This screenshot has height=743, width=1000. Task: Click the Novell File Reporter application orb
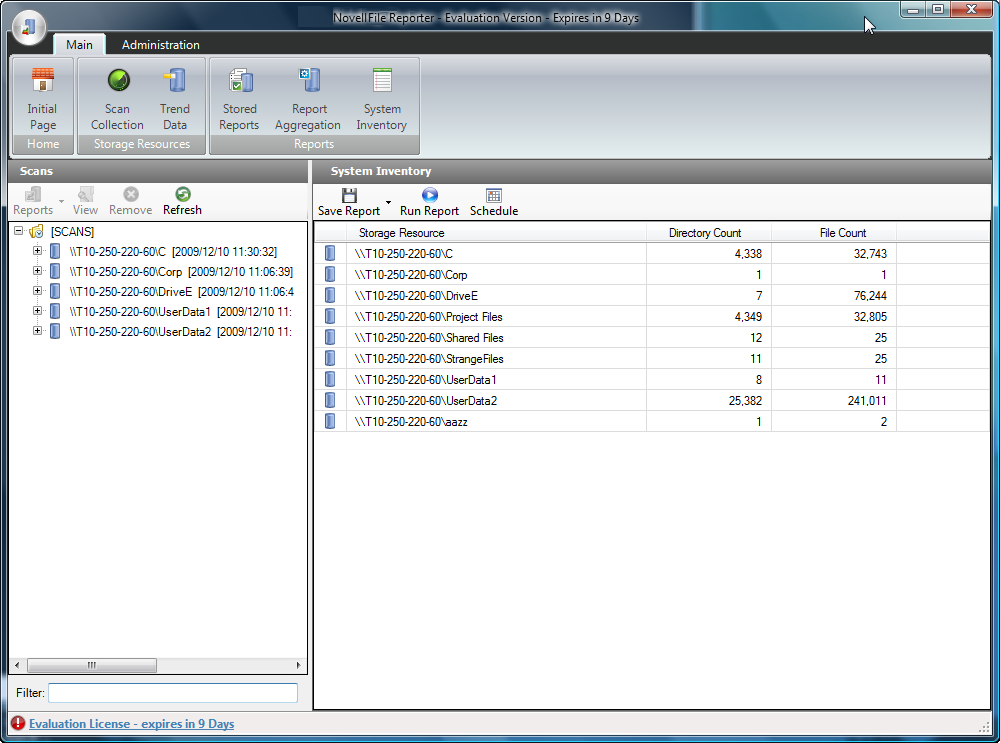(29, 27)
